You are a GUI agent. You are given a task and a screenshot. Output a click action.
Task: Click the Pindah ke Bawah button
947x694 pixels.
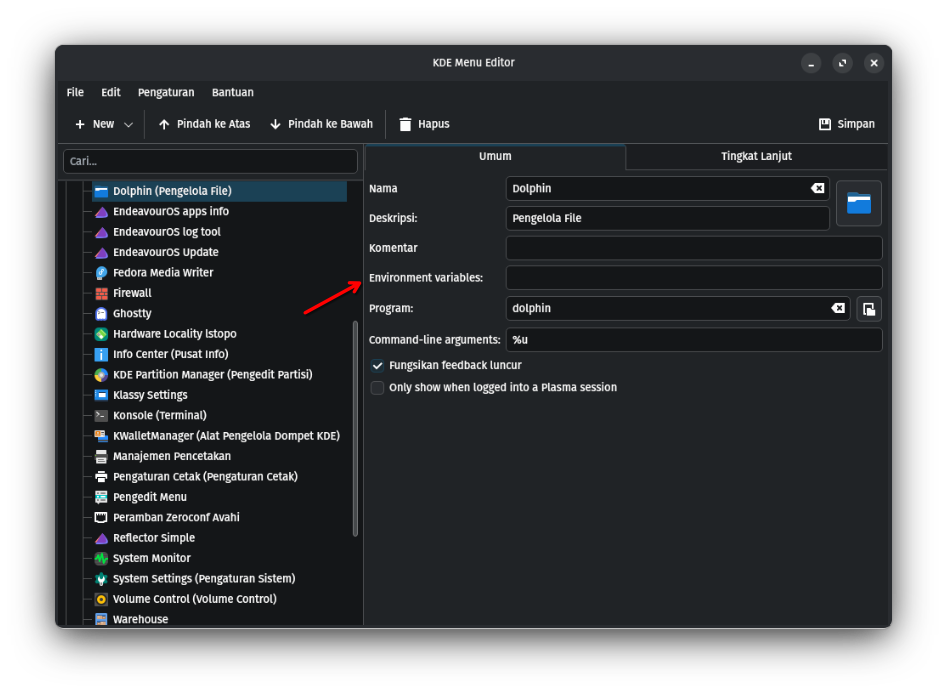tap(321, 124)
